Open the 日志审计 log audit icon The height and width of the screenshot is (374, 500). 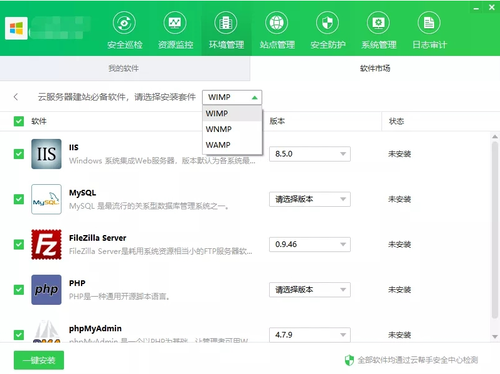click(x=429, y=23)
